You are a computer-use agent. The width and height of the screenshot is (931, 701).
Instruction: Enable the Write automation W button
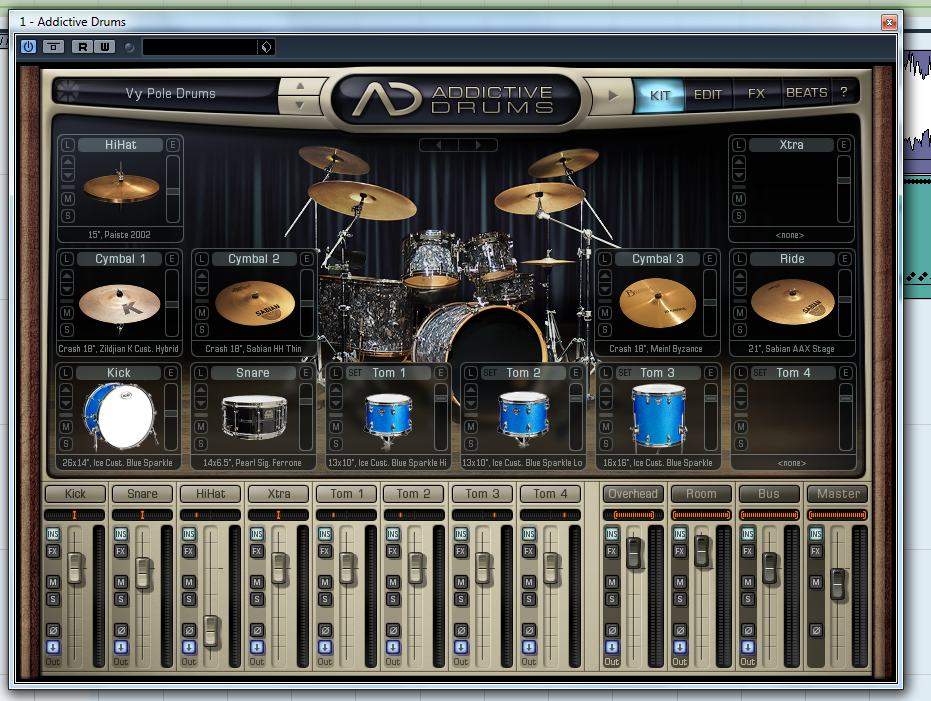click(x=104, y=46)
